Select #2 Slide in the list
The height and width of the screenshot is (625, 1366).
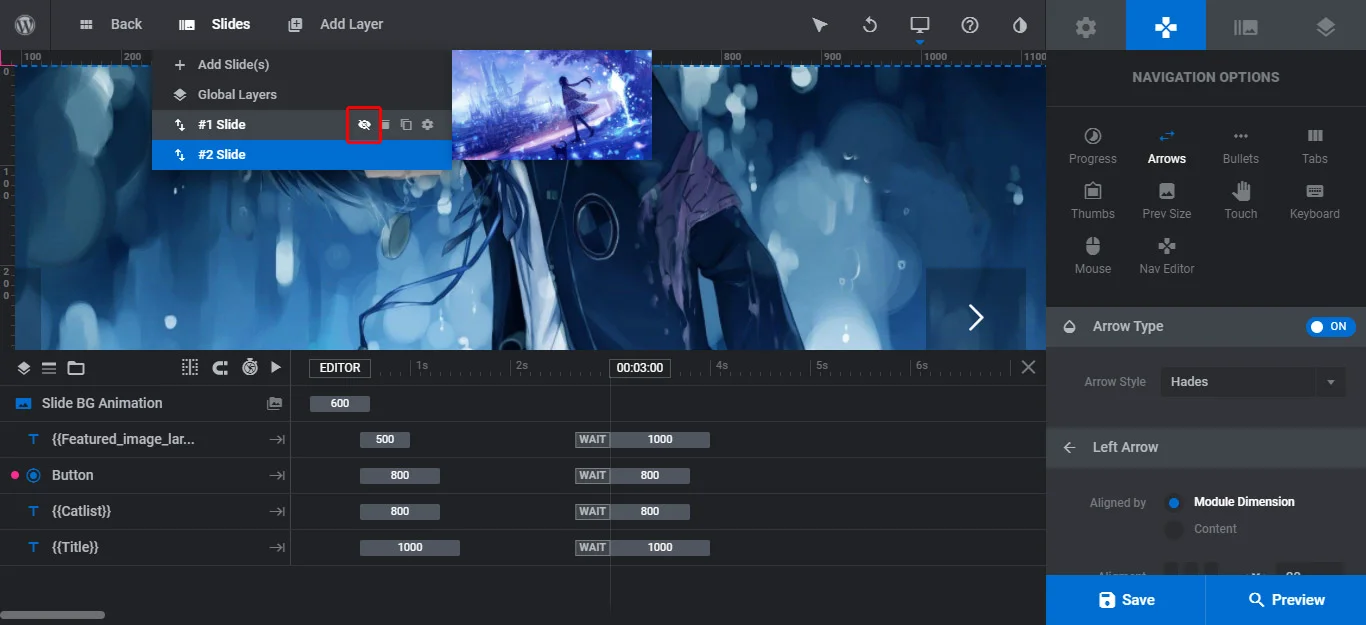tap(301, 155)
